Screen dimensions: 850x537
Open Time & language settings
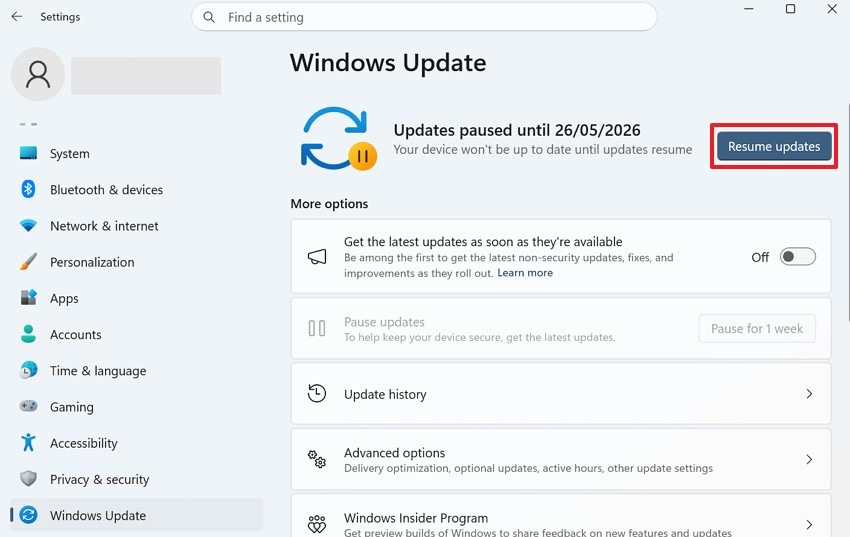137,371
